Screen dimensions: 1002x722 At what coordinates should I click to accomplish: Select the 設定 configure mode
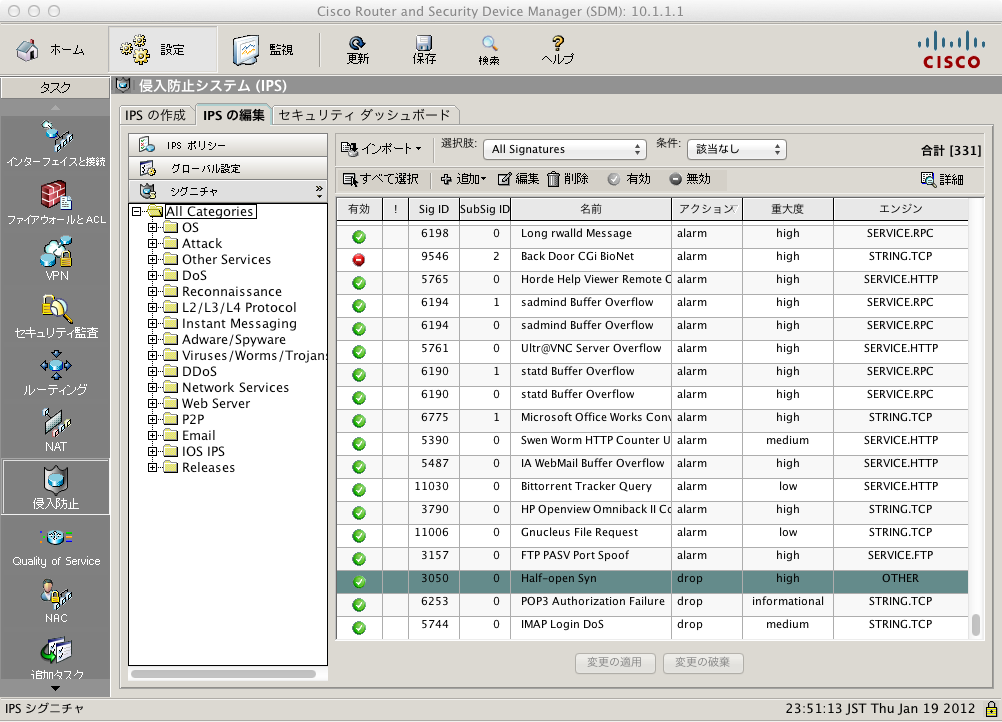click(x=162, y=49)
